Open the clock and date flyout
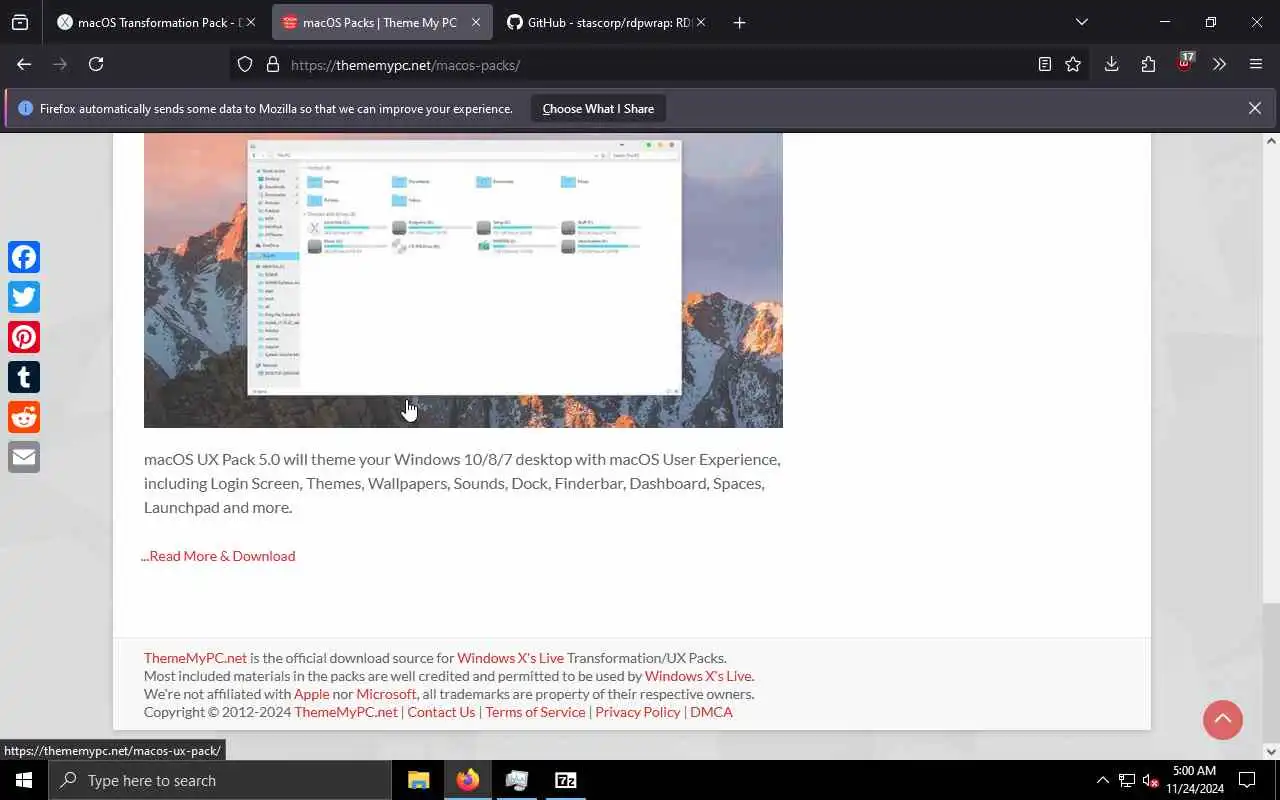This screenshot has height=800, width=1280. pyautogui.click(x=1195, y=780)
